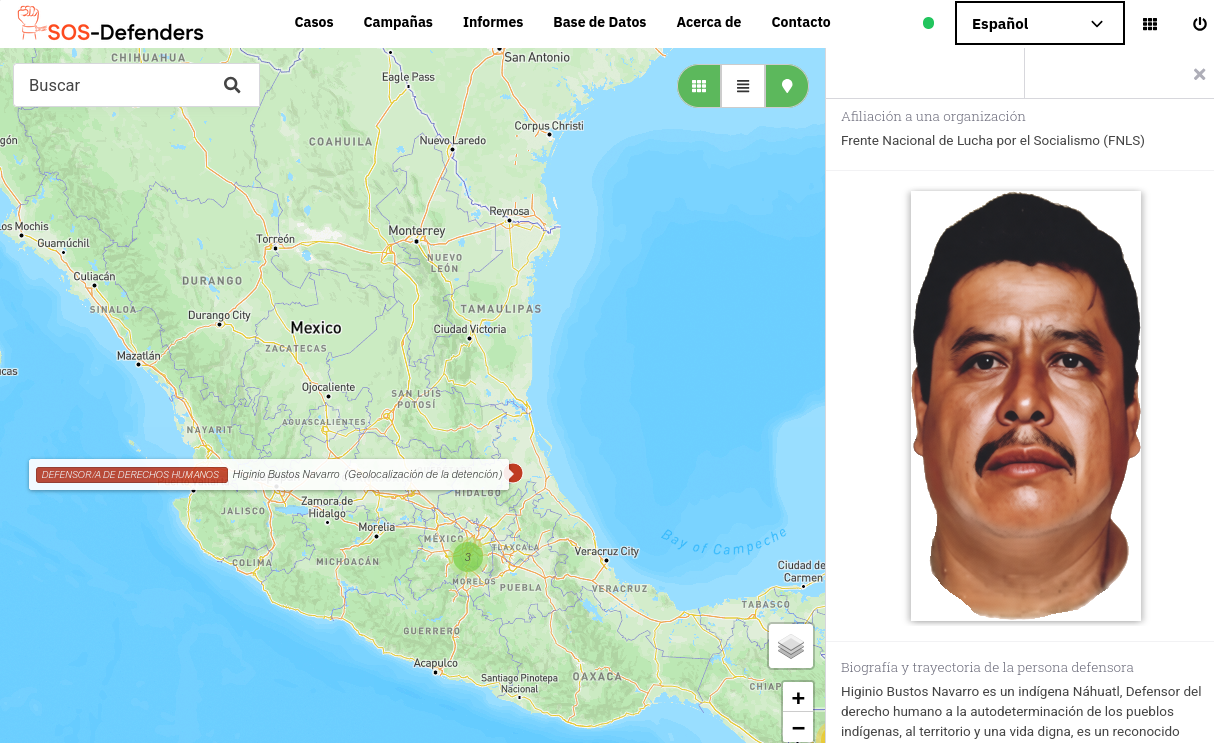This screenshot has height=743, width=1214.
Task: Expand language list via chevron arrow
Action: pyautogui.click(x=1097, y=24)
